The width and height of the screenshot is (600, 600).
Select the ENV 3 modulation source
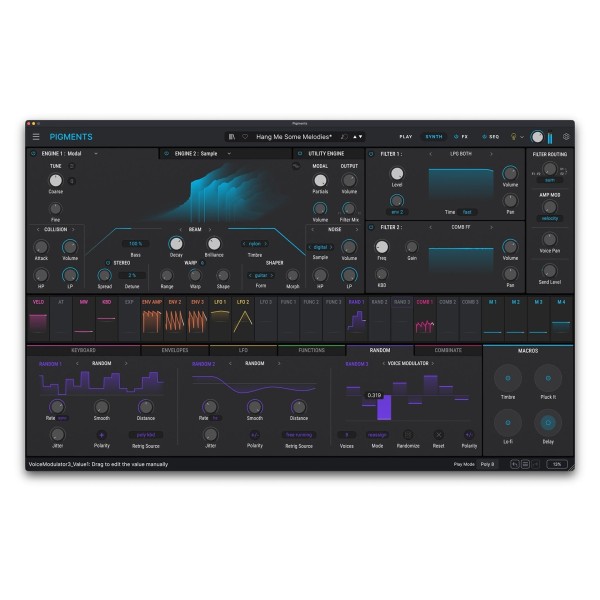tap(197, 318)
